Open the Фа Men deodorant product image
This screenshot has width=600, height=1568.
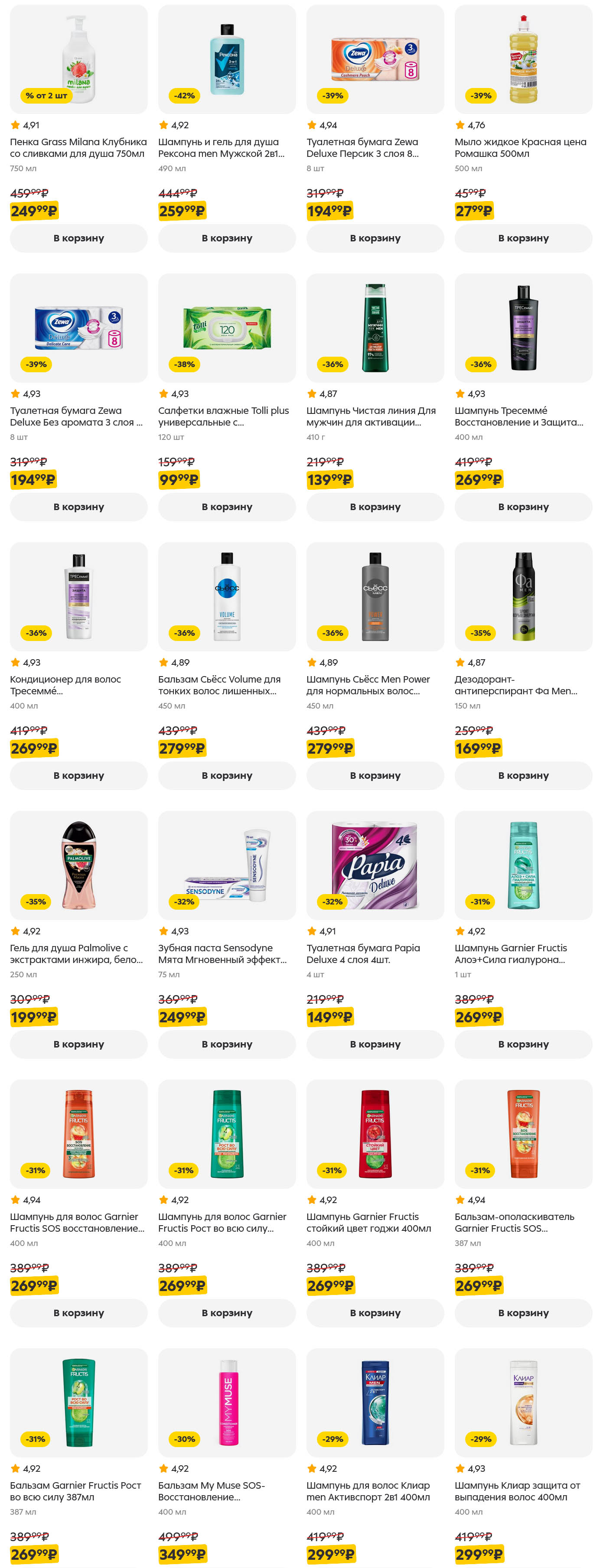coord(523,596)
